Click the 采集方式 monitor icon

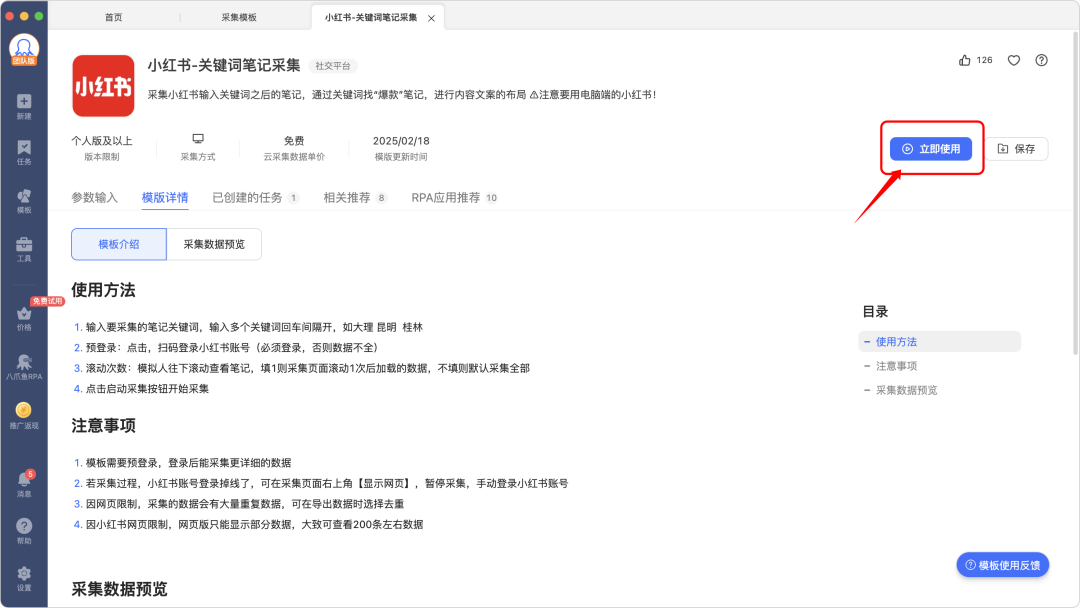tap(198, 139)
